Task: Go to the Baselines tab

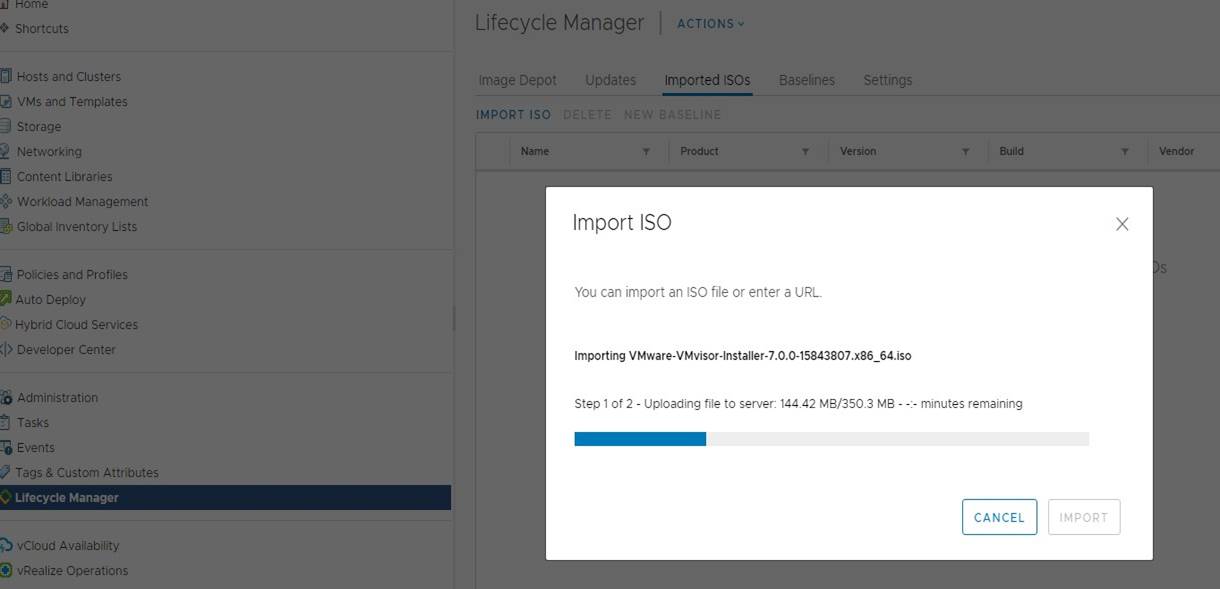Action: coord(807,80)
